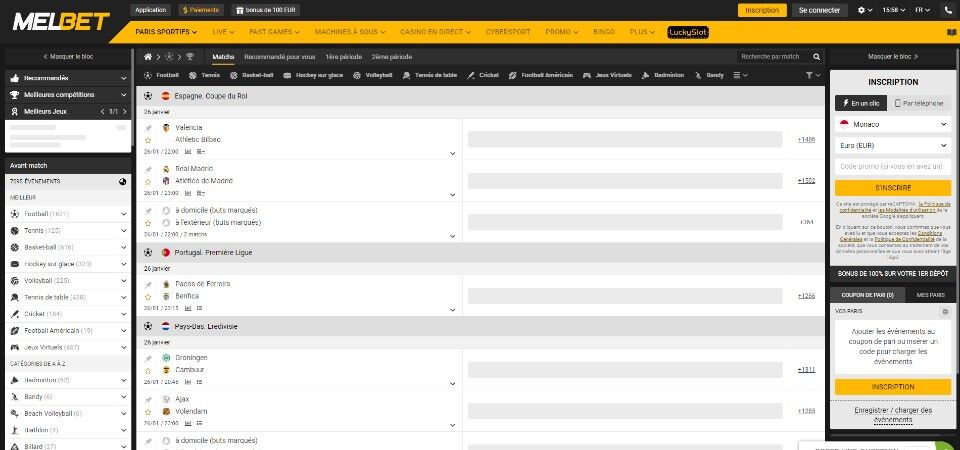This screenshot has width=960, height=450.
Task: Open statistics chart for the Ajax match
Action: [x=188, y=423]
